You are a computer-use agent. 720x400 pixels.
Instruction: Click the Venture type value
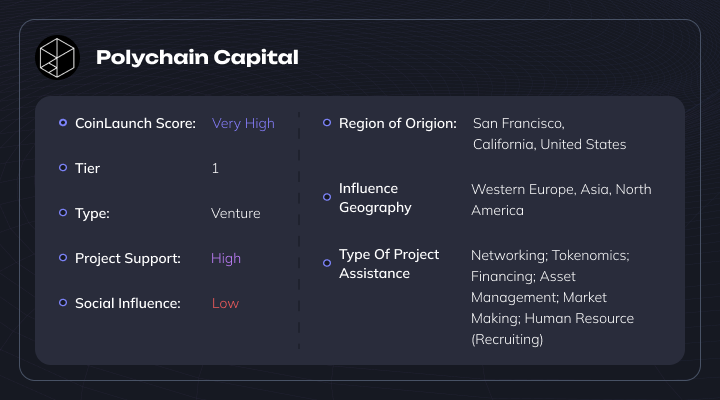[x=236, y=213]
